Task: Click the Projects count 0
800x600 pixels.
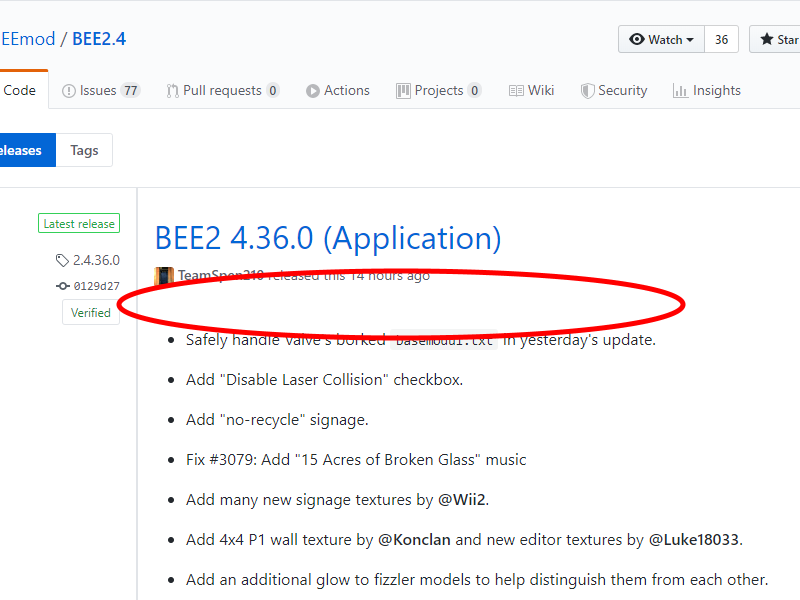Action: (x=474, y=91)
